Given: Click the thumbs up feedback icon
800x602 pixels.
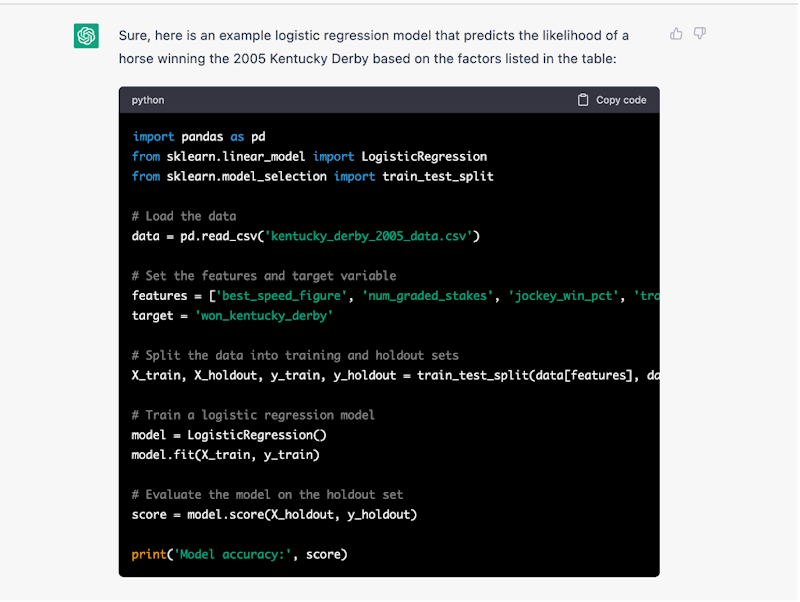Looking at the screenshot, I should [676, 34].
